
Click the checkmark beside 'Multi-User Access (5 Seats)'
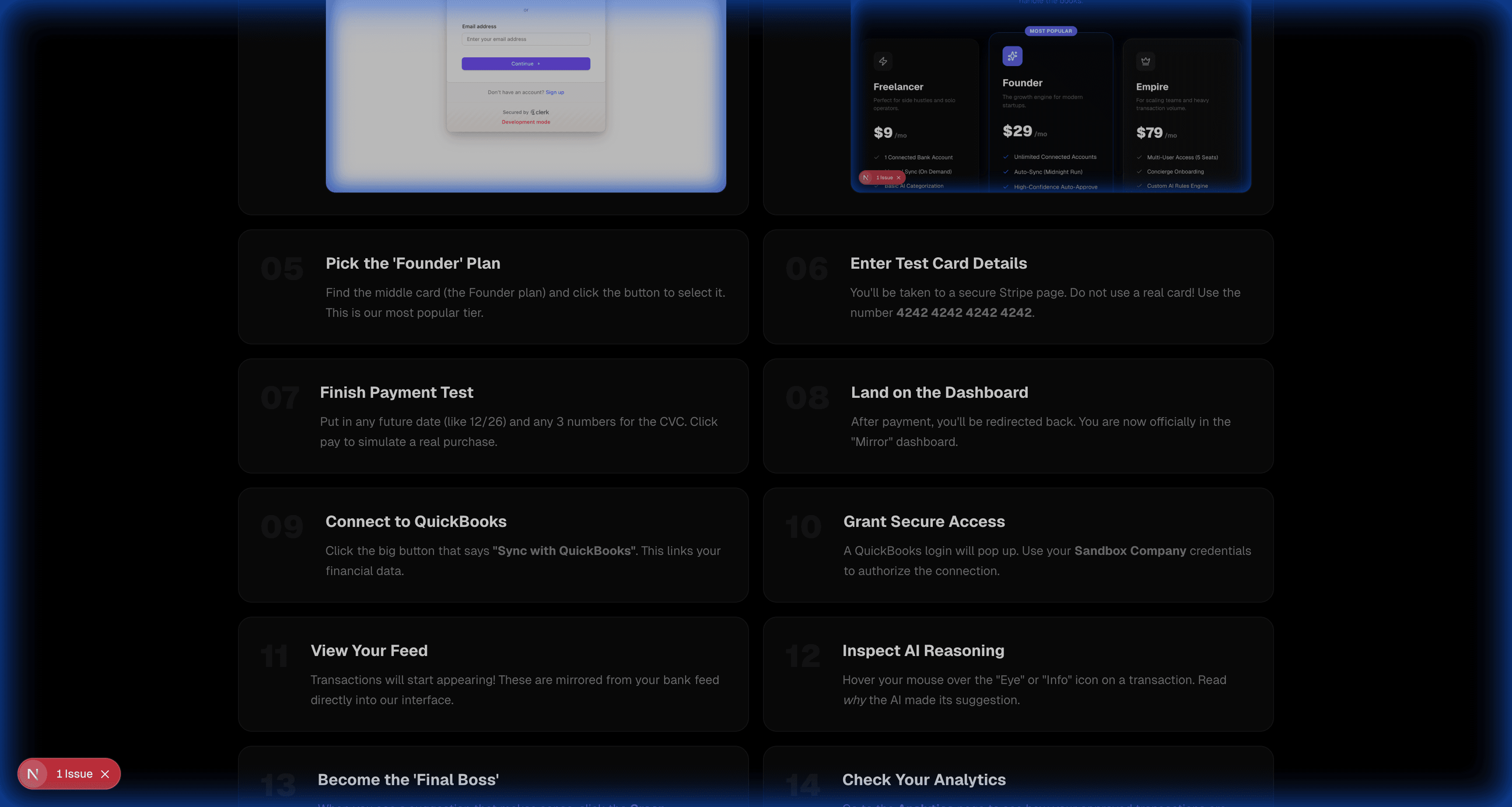pos(1139,158)
